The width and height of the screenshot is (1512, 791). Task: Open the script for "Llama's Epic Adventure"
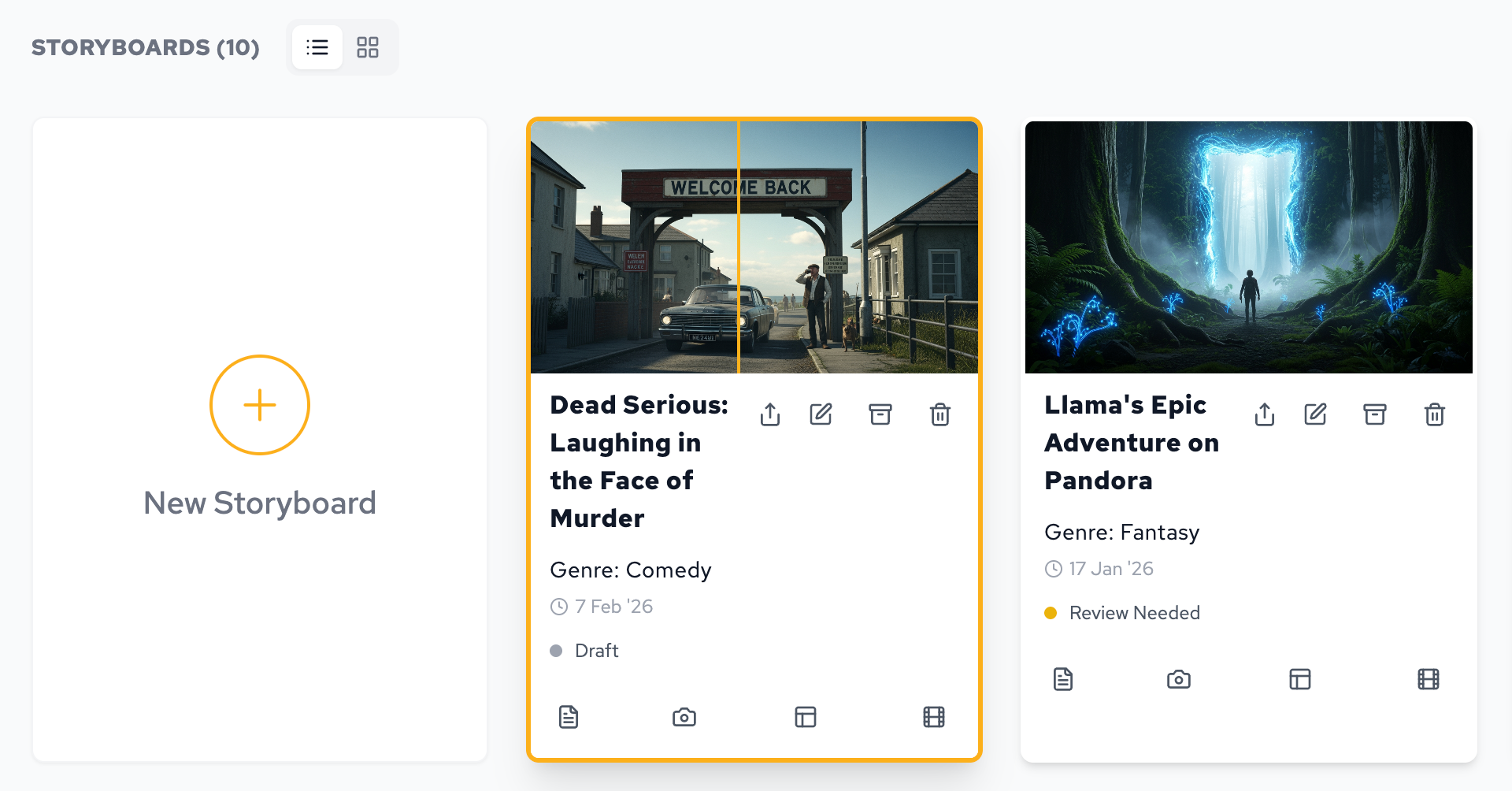coord(1064,678)
